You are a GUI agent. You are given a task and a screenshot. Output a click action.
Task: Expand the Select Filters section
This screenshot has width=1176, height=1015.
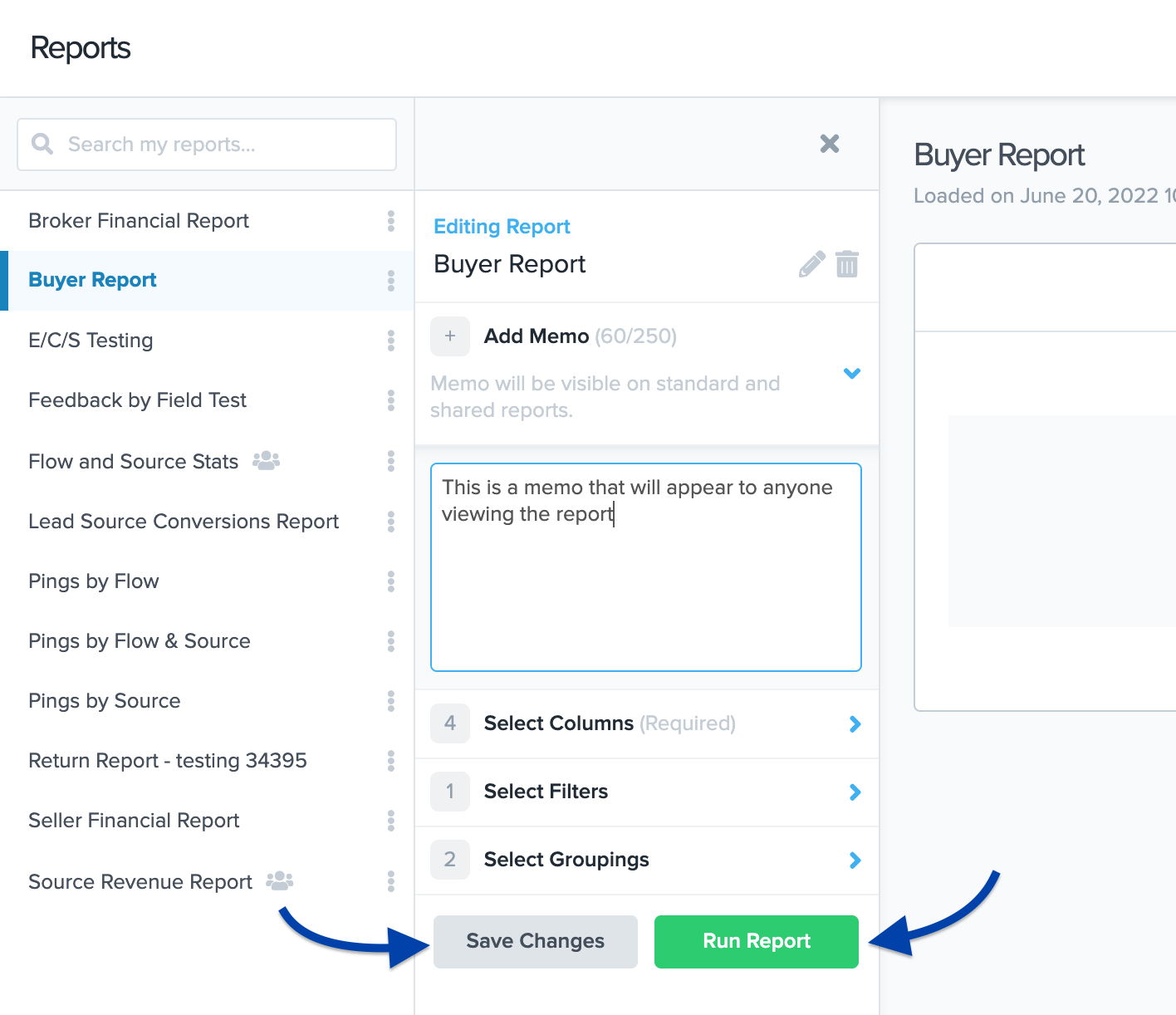(x=855, y=792)
